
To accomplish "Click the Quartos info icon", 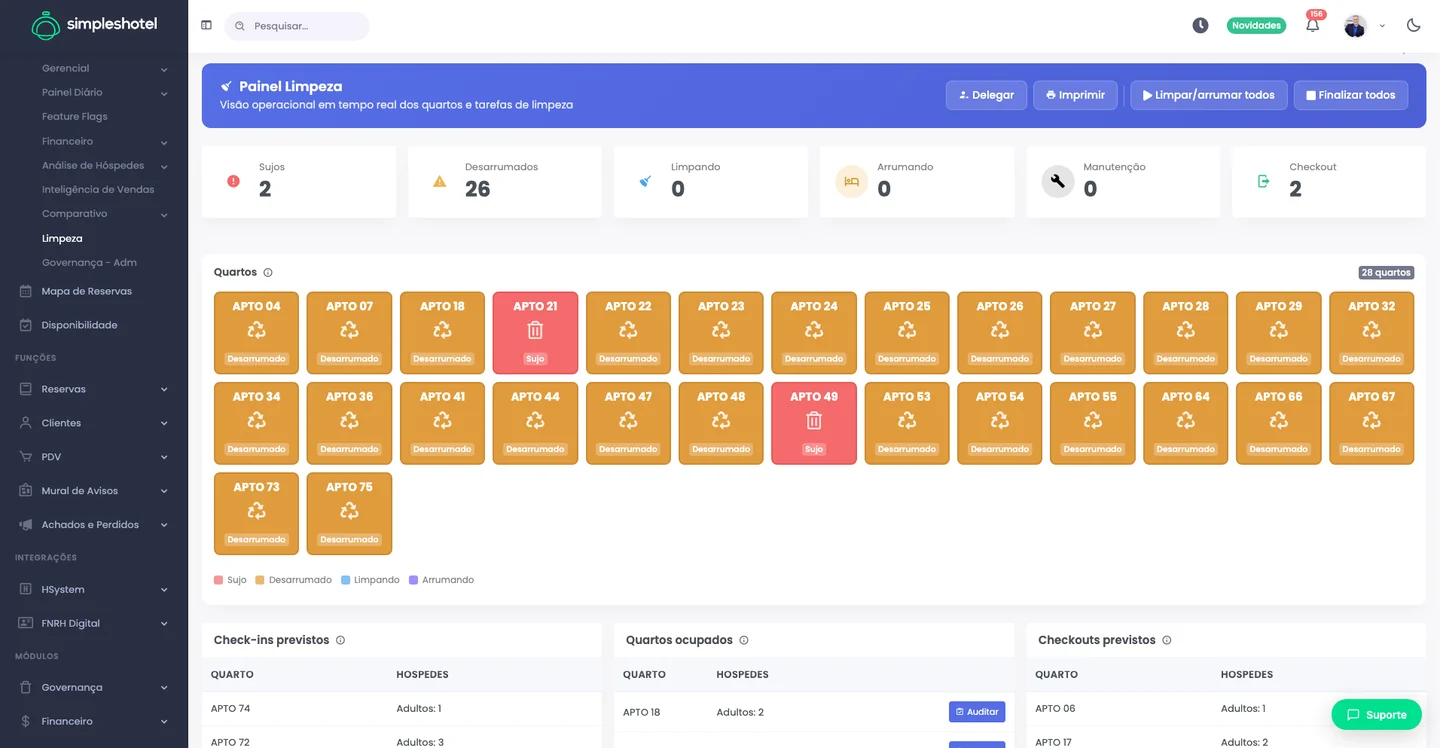I will 268,273.
